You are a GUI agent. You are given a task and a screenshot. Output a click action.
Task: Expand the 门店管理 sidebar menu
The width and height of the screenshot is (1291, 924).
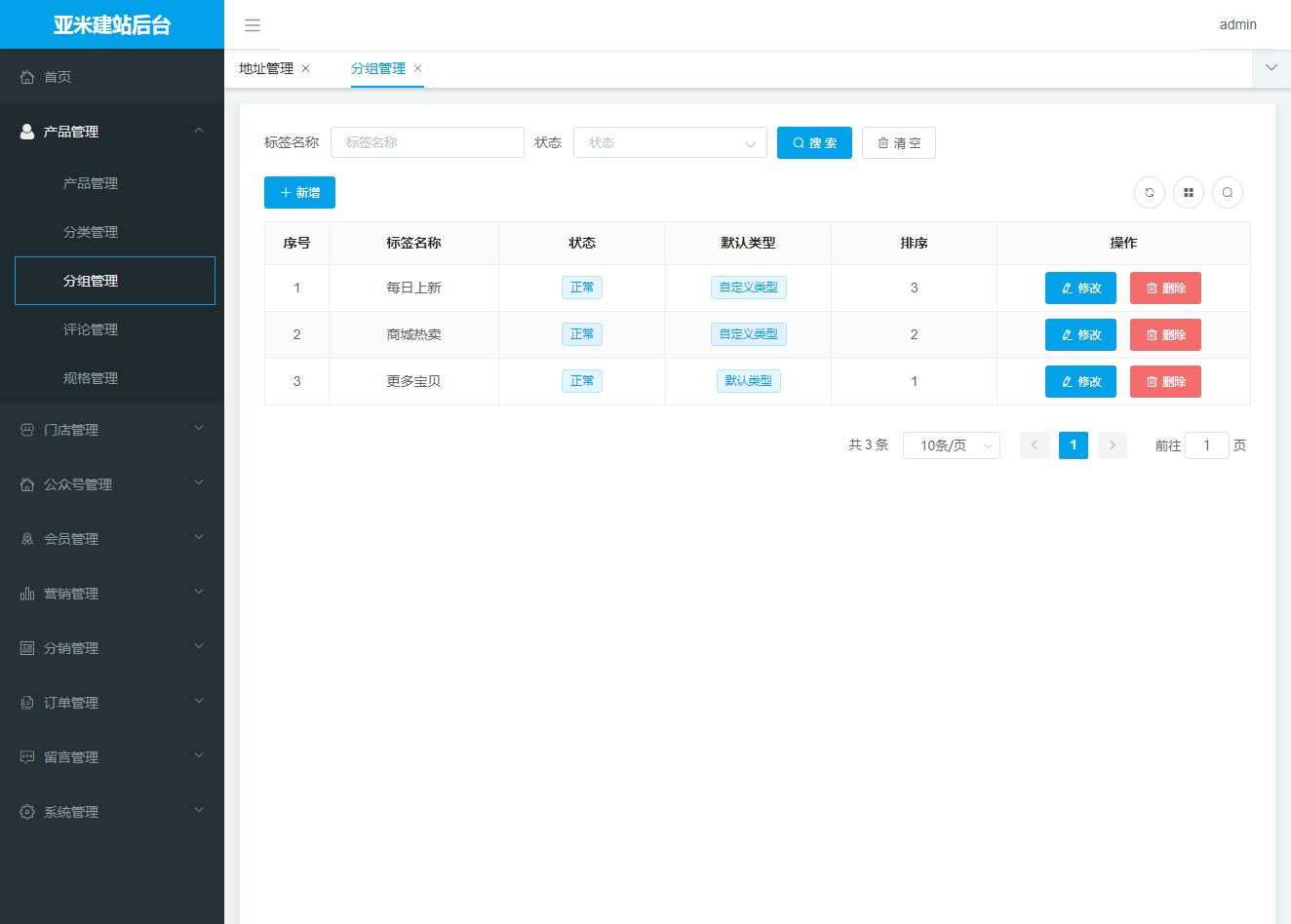[x=112, y=430]
